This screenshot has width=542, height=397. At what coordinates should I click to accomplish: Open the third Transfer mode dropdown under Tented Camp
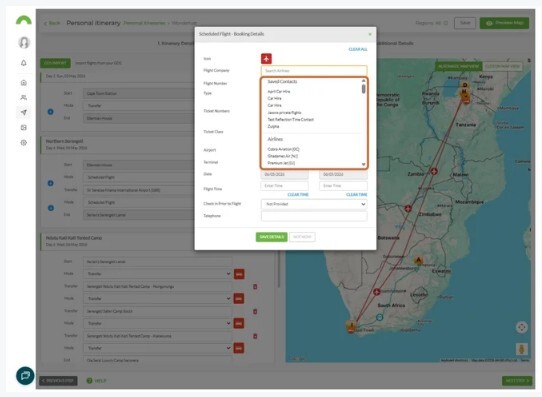(x=158, y=323)
